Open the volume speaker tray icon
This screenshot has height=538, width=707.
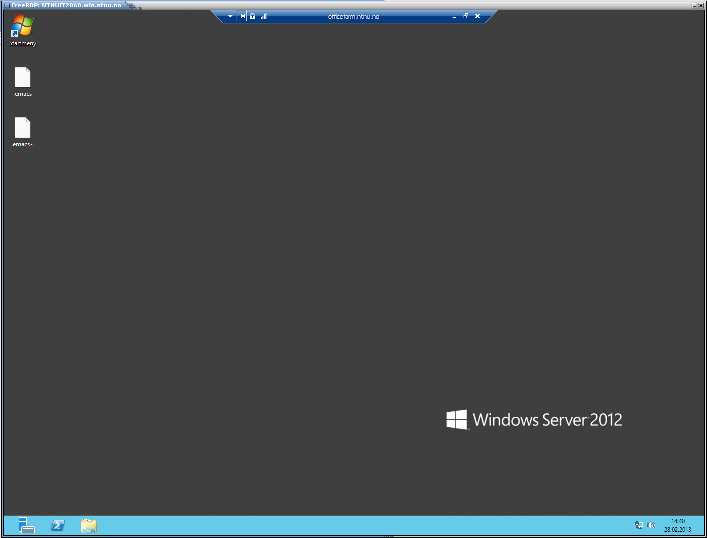(651, 525)
